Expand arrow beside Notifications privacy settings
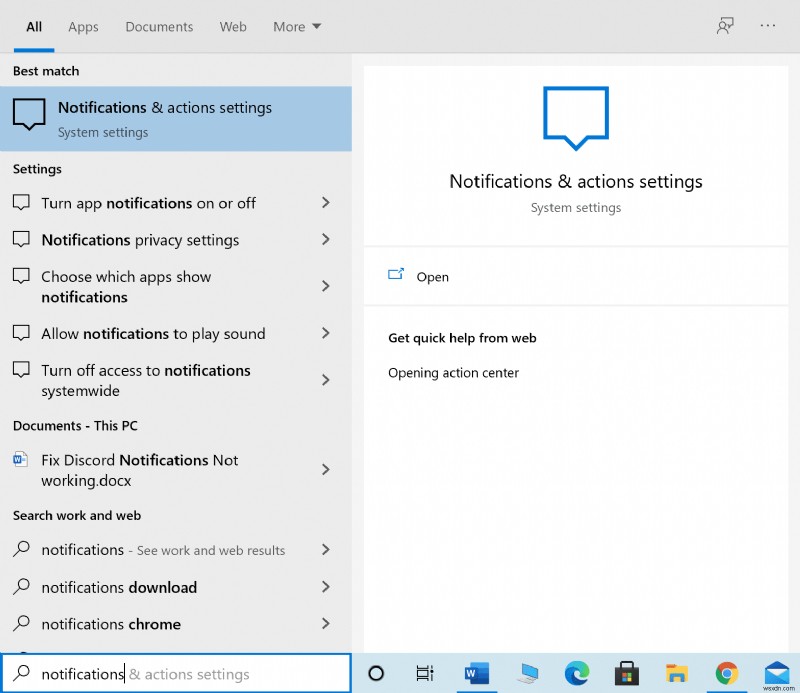The height and width of the screenshot is (693, 800). tap(325, 240)
